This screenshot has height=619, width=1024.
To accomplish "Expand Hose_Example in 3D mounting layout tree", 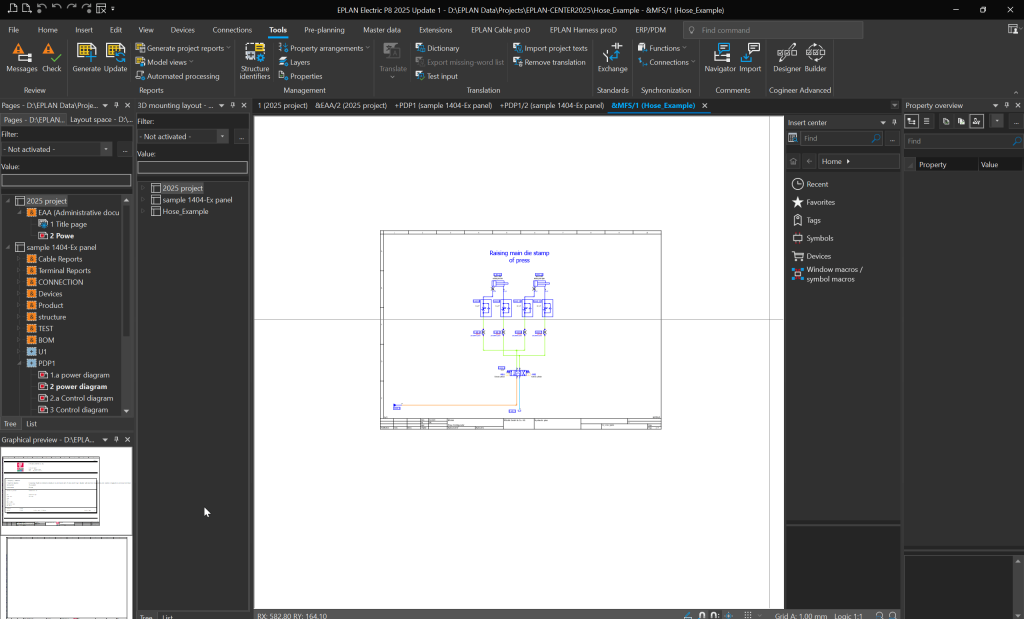I will click(x=143, y=212).
